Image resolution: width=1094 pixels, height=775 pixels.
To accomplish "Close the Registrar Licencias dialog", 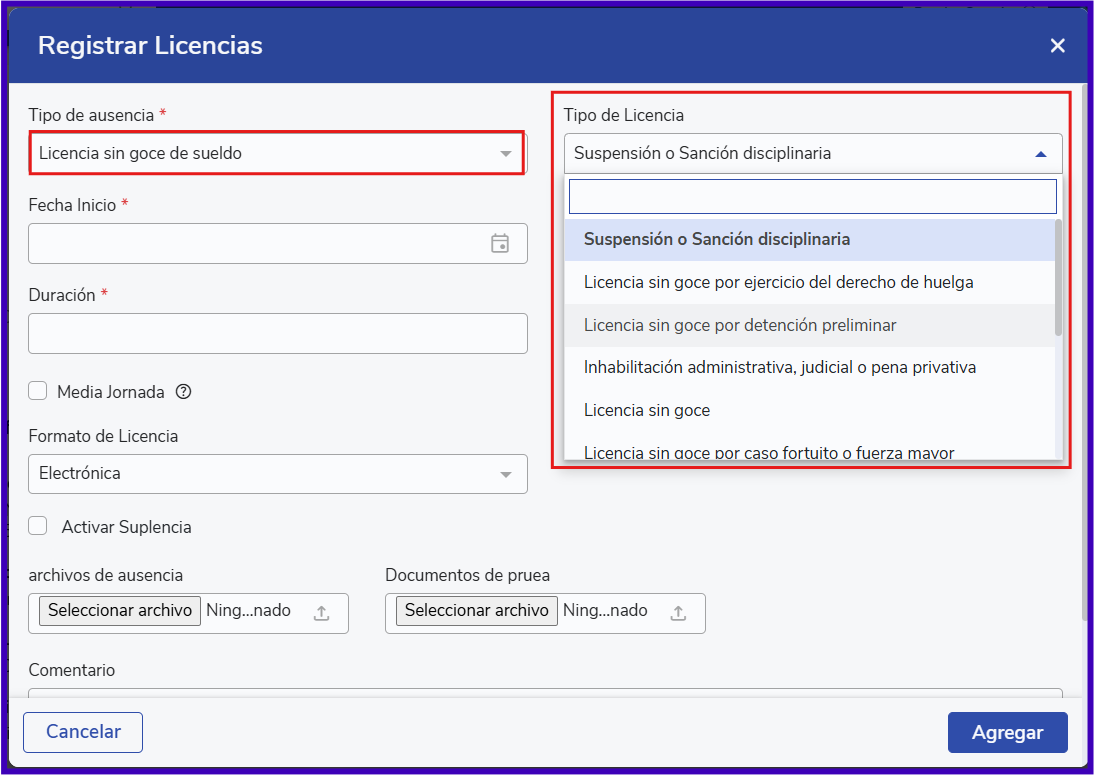I will (1057, 45).
